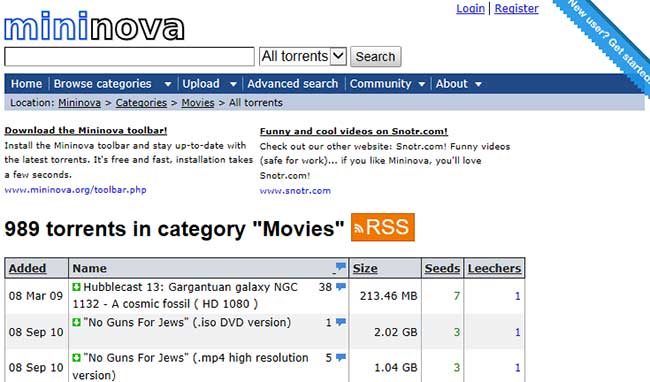Screen dimensions: 650x382
Task: Open Download the Mininova toolbar heading link
Action: 86,131
